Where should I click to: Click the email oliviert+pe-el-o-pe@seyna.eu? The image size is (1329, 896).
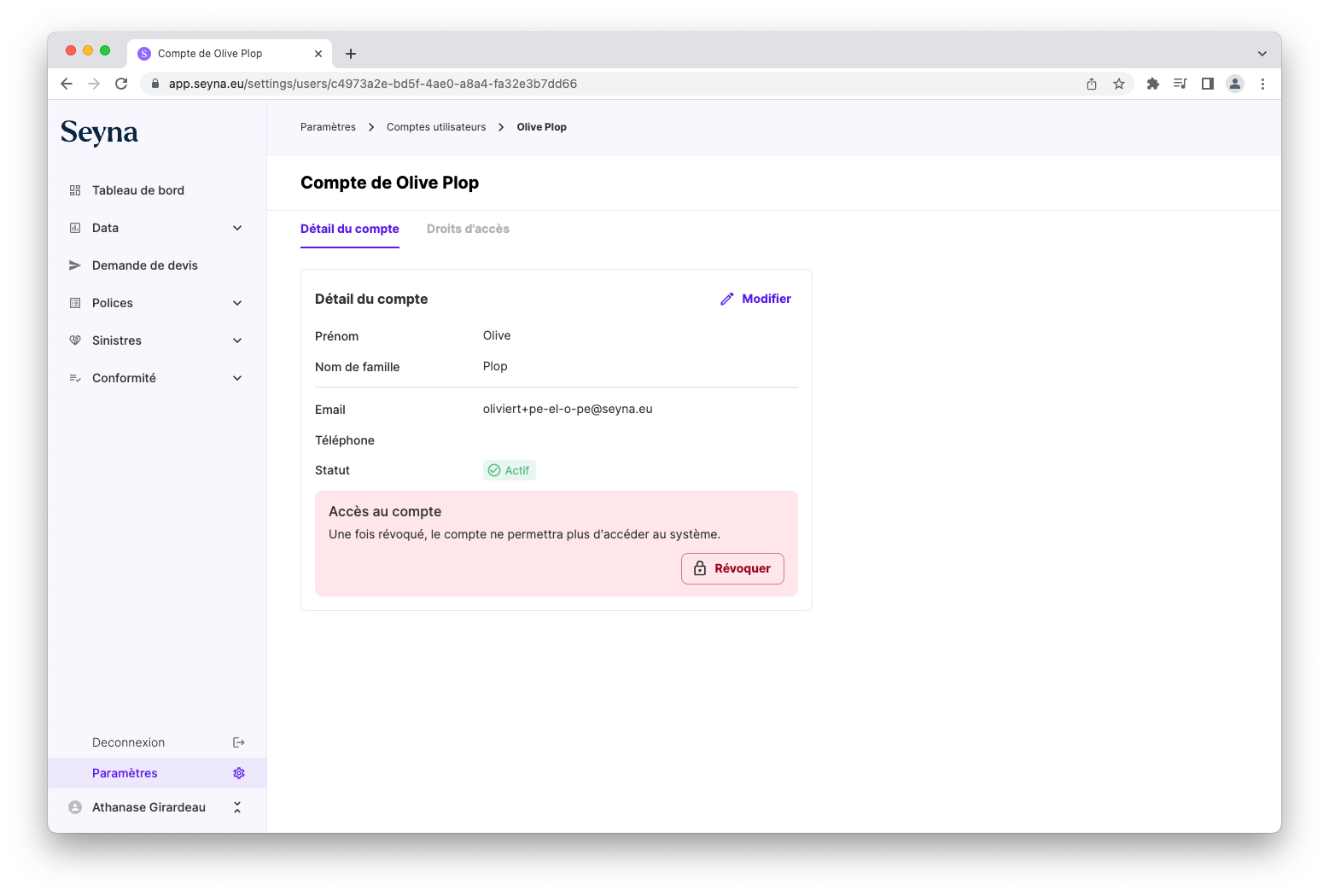[568, 409]
